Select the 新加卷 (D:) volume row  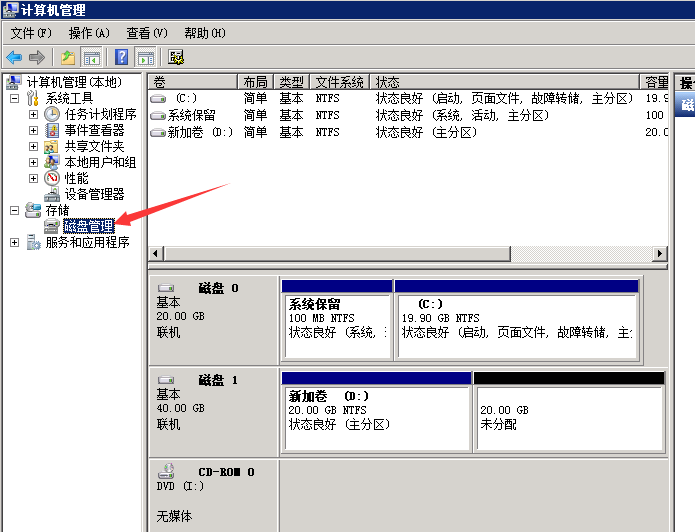200,132
